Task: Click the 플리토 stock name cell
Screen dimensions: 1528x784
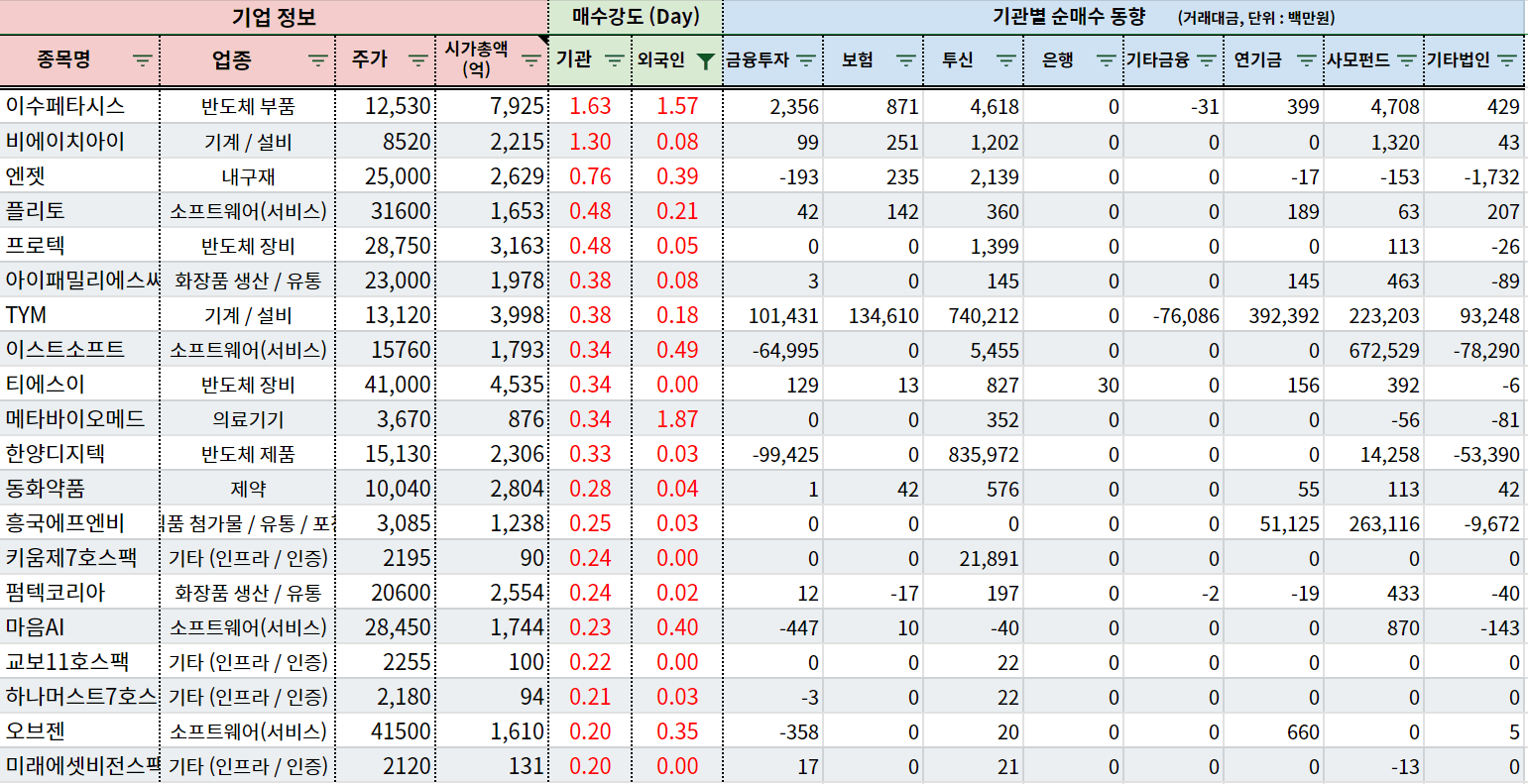Action: [x=79, y=210]
